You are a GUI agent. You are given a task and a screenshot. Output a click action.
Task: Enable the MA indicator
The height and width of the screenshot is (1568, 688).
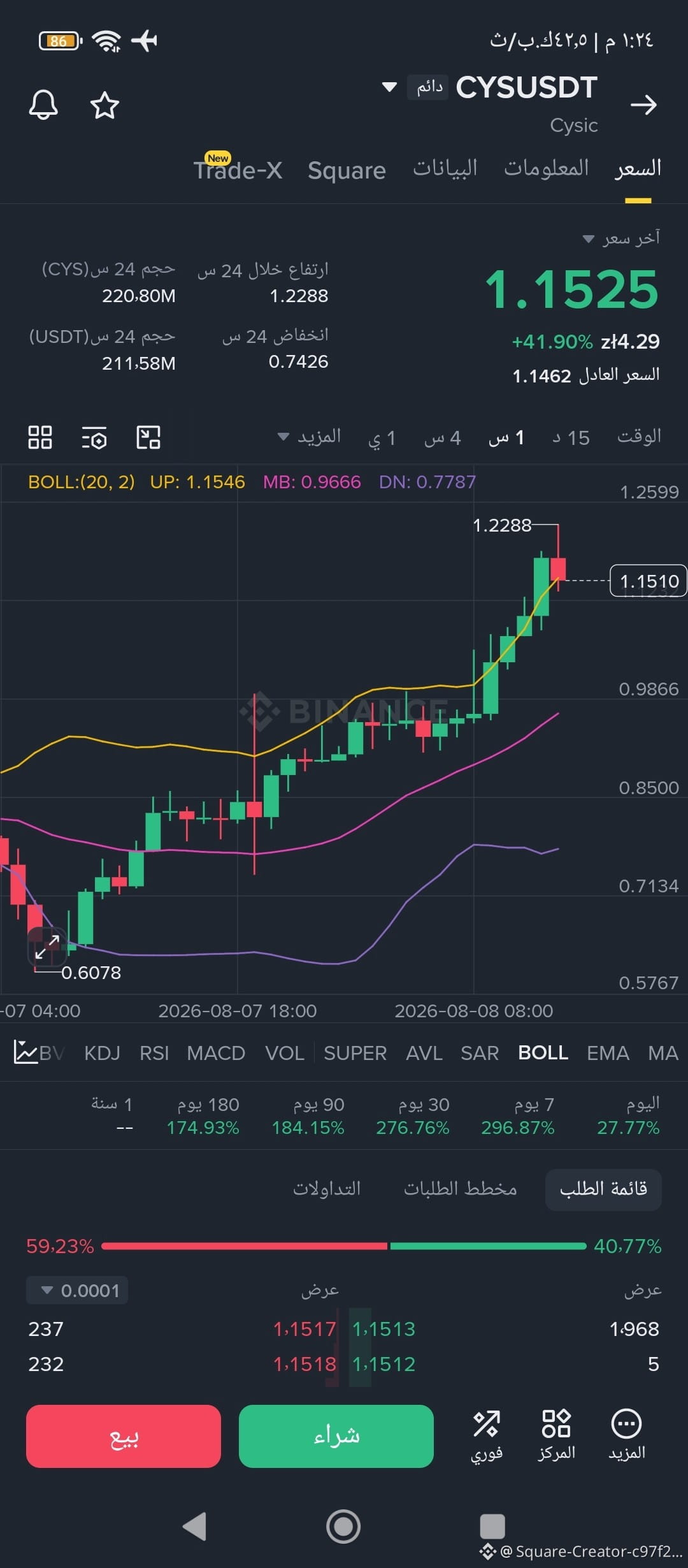[663, 1053]
